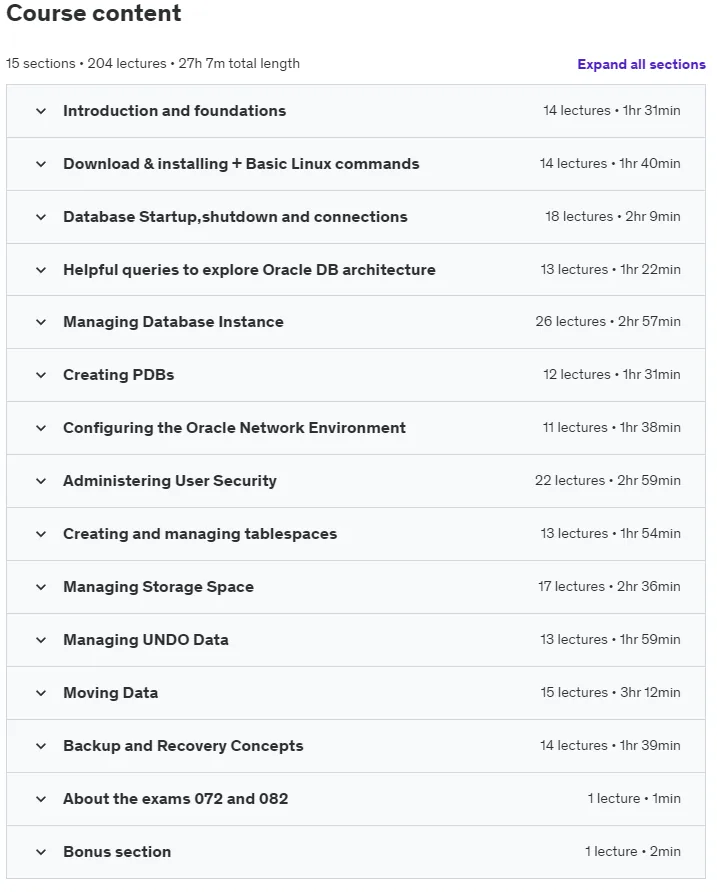This screenshot has width=717, height=892.
Task: Click chevron beside Creating and managing tablespaces
Action: 41,534
